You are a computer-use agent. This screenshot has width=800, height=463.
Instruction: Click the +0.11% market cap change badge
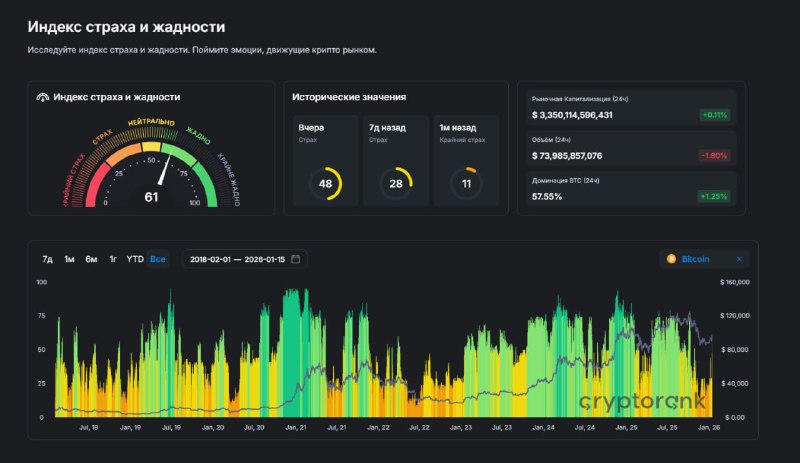714,115
